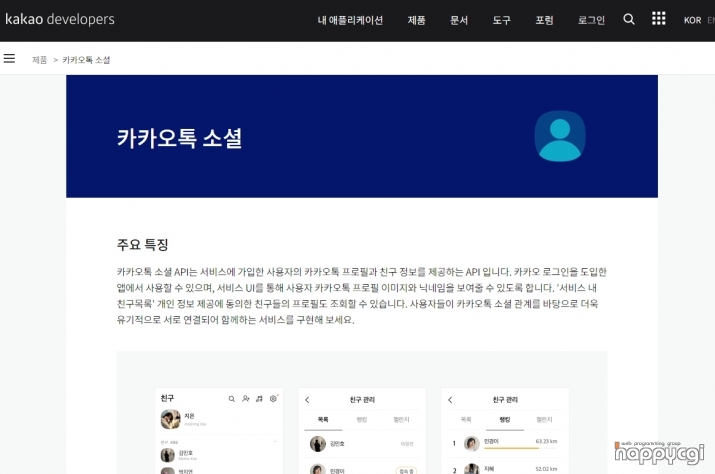
Task: Open the 문서 menu
Action: 459,20
